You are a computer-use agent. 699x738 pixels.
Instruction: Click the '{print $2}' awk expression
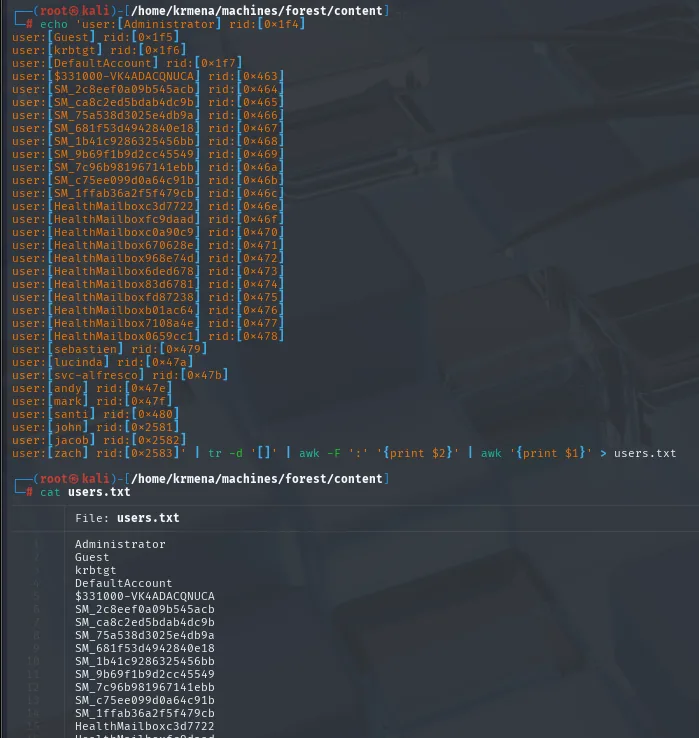tap(418, 453)
